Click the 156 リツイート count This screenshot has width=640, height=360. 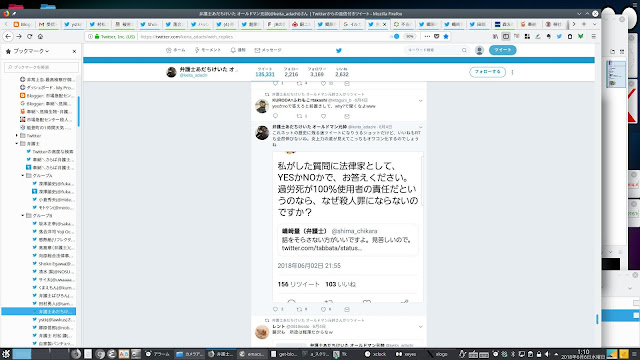[x=299, y=284]
